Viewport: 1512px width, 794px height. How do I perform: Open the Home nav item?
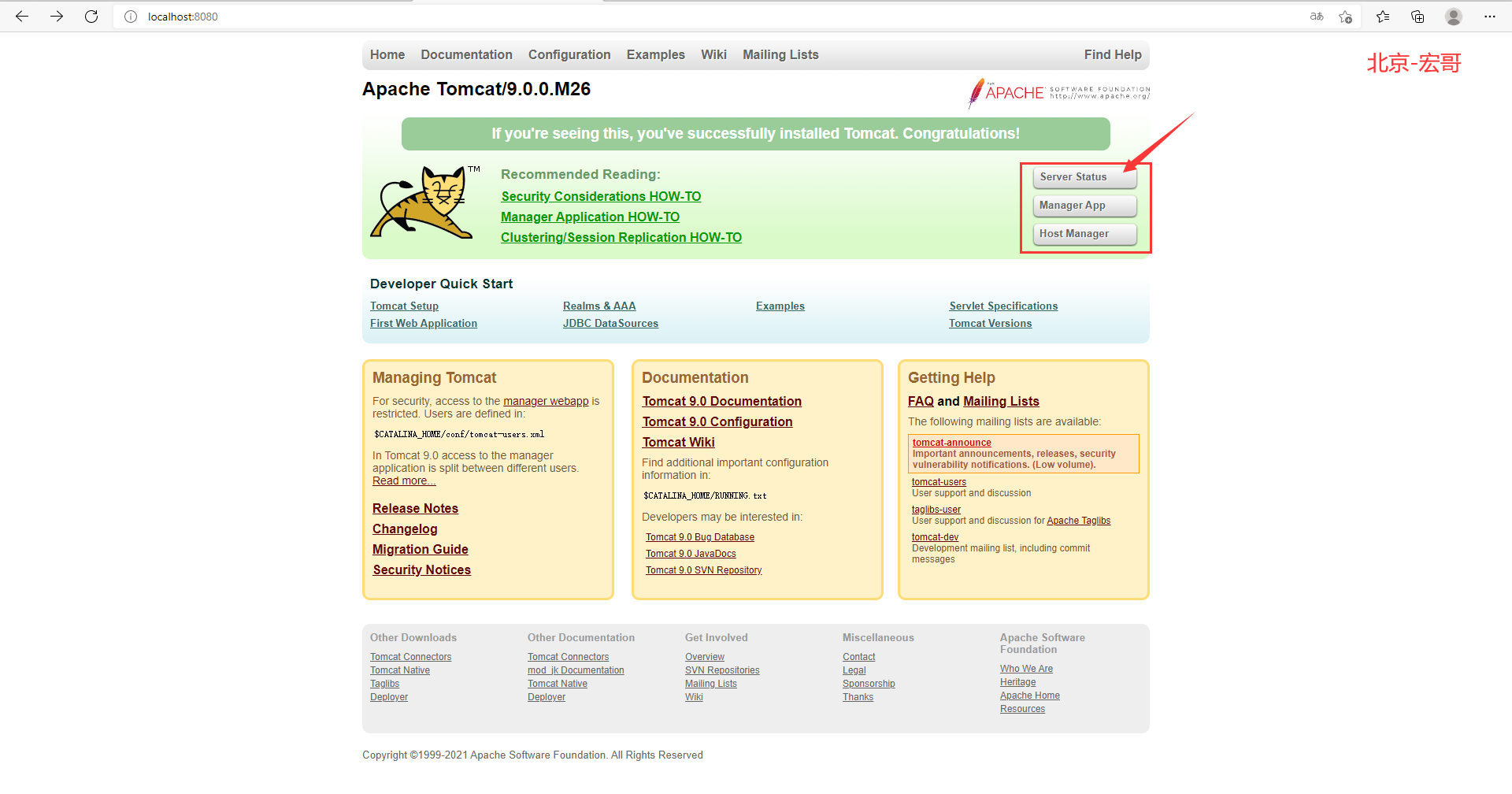point(387,55)
